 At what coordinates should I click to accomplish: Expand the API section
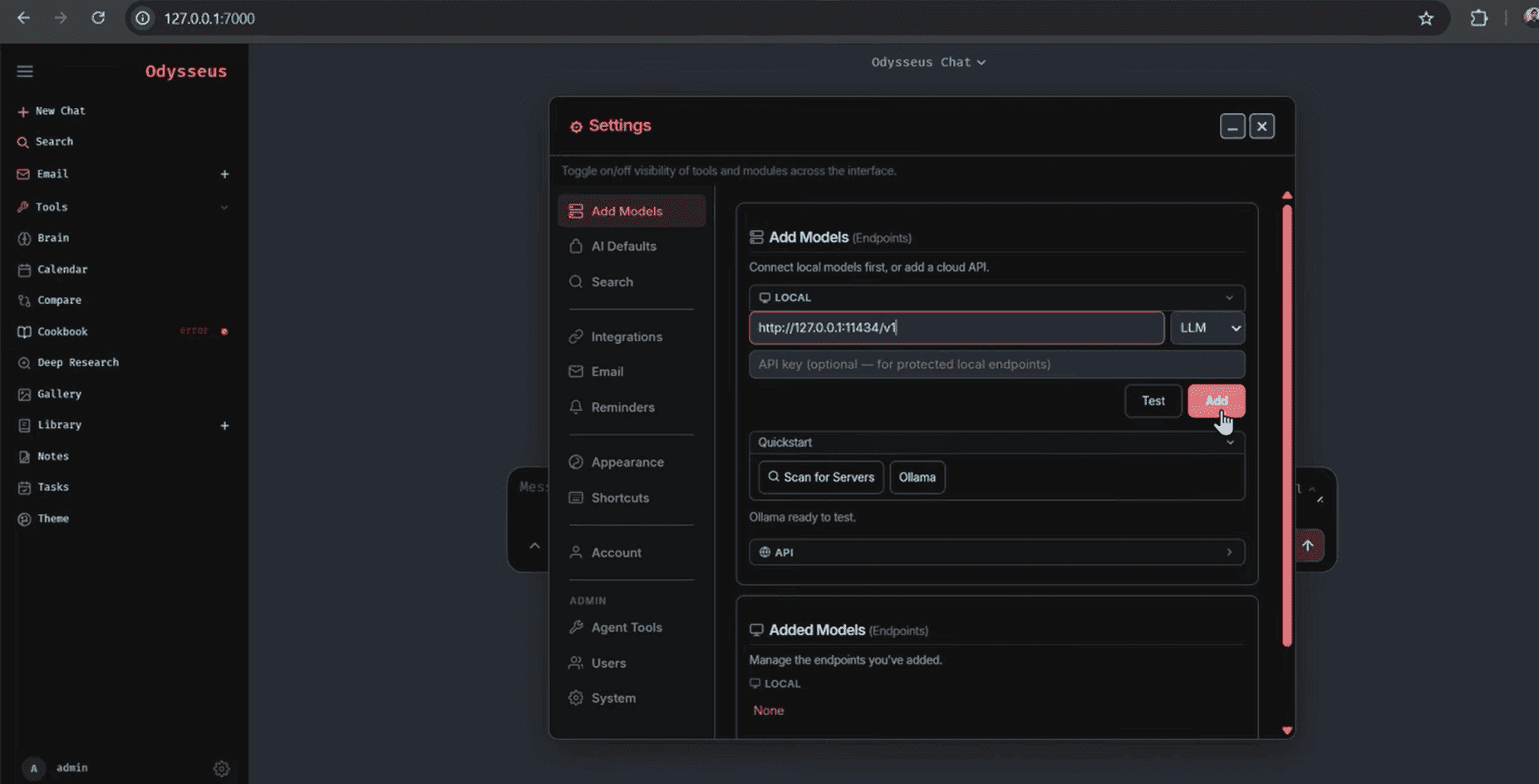pyautogui.click(x=996, y=552)
